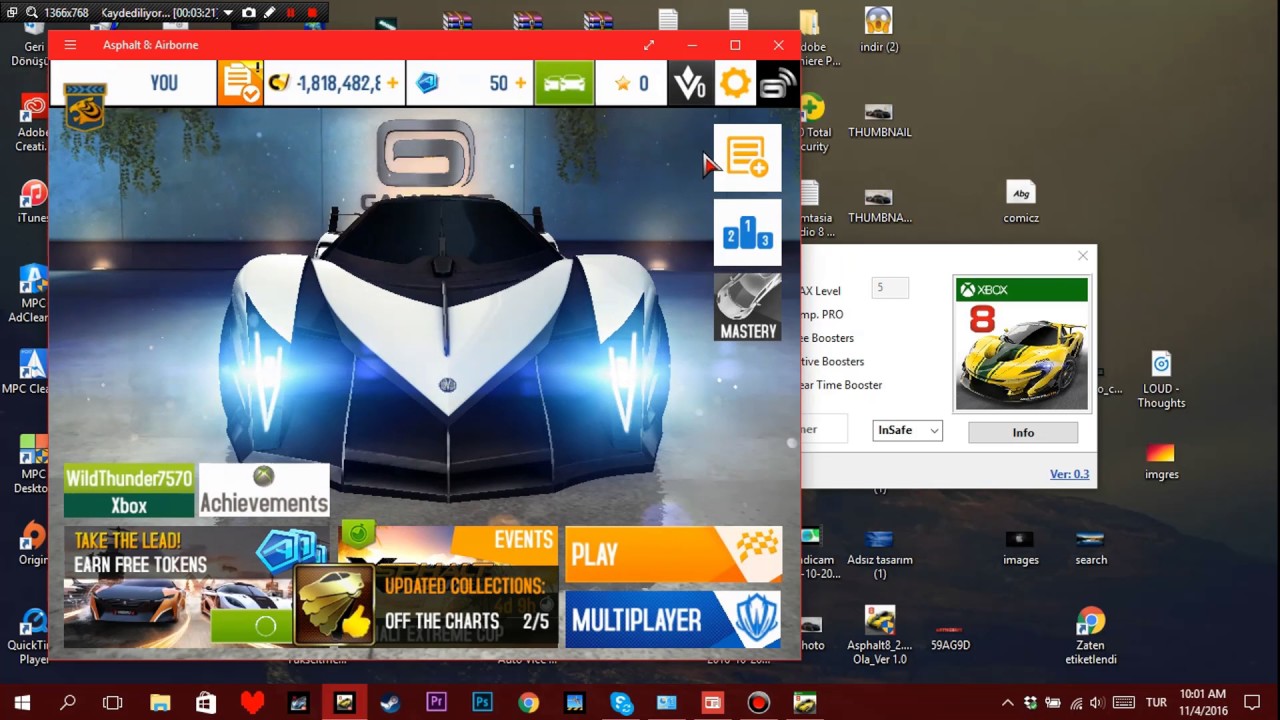Click the MAX Level value field
Screen dimensions: 1280x720
tap(890, 288)
